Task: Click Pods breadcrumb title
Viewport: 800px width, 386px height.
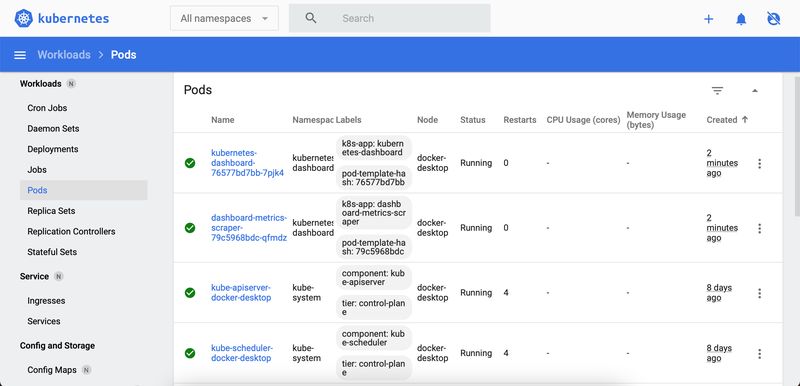Action: (123, 55)
